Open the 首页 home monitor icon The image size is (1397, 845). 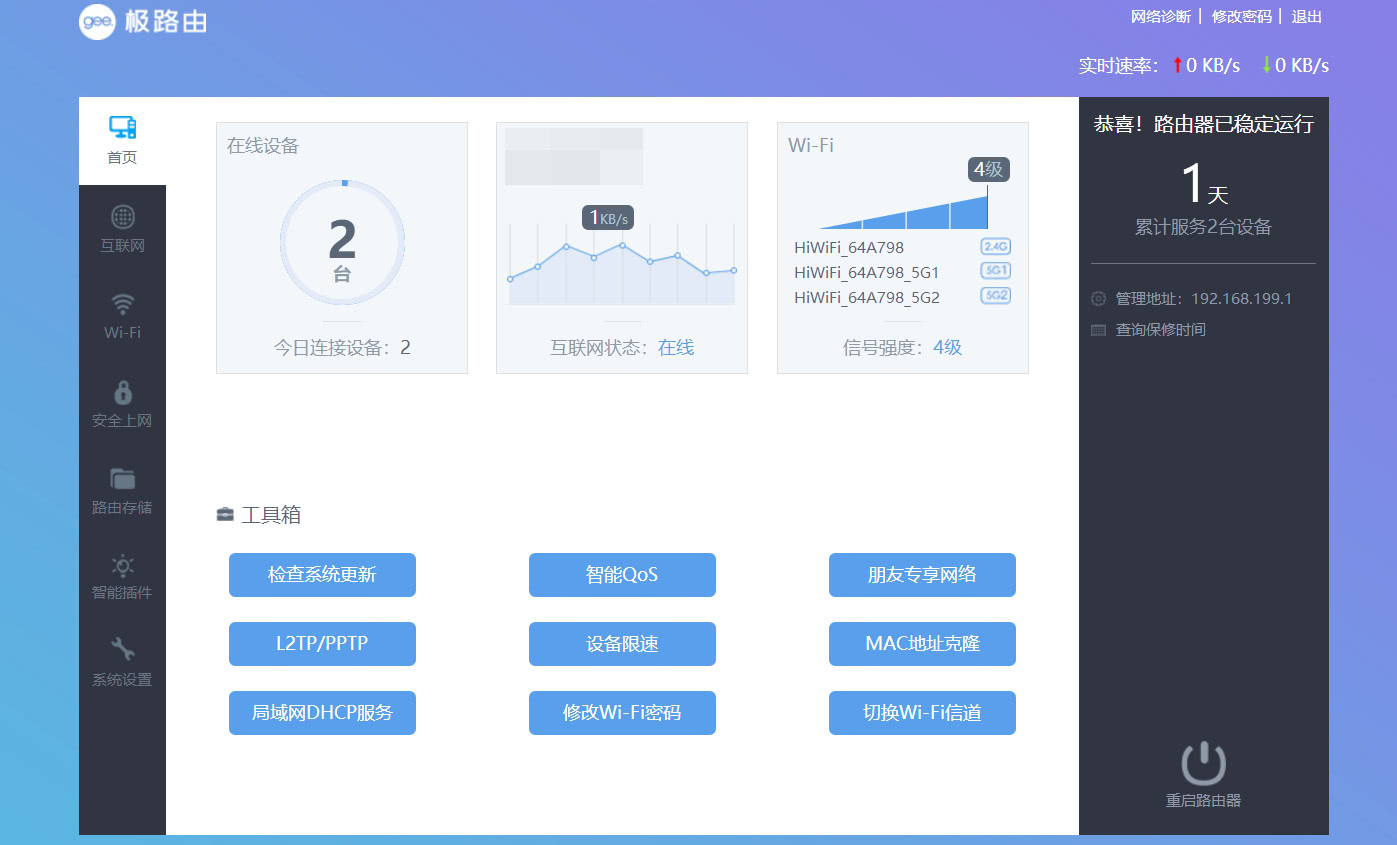(x=122, y=127)
